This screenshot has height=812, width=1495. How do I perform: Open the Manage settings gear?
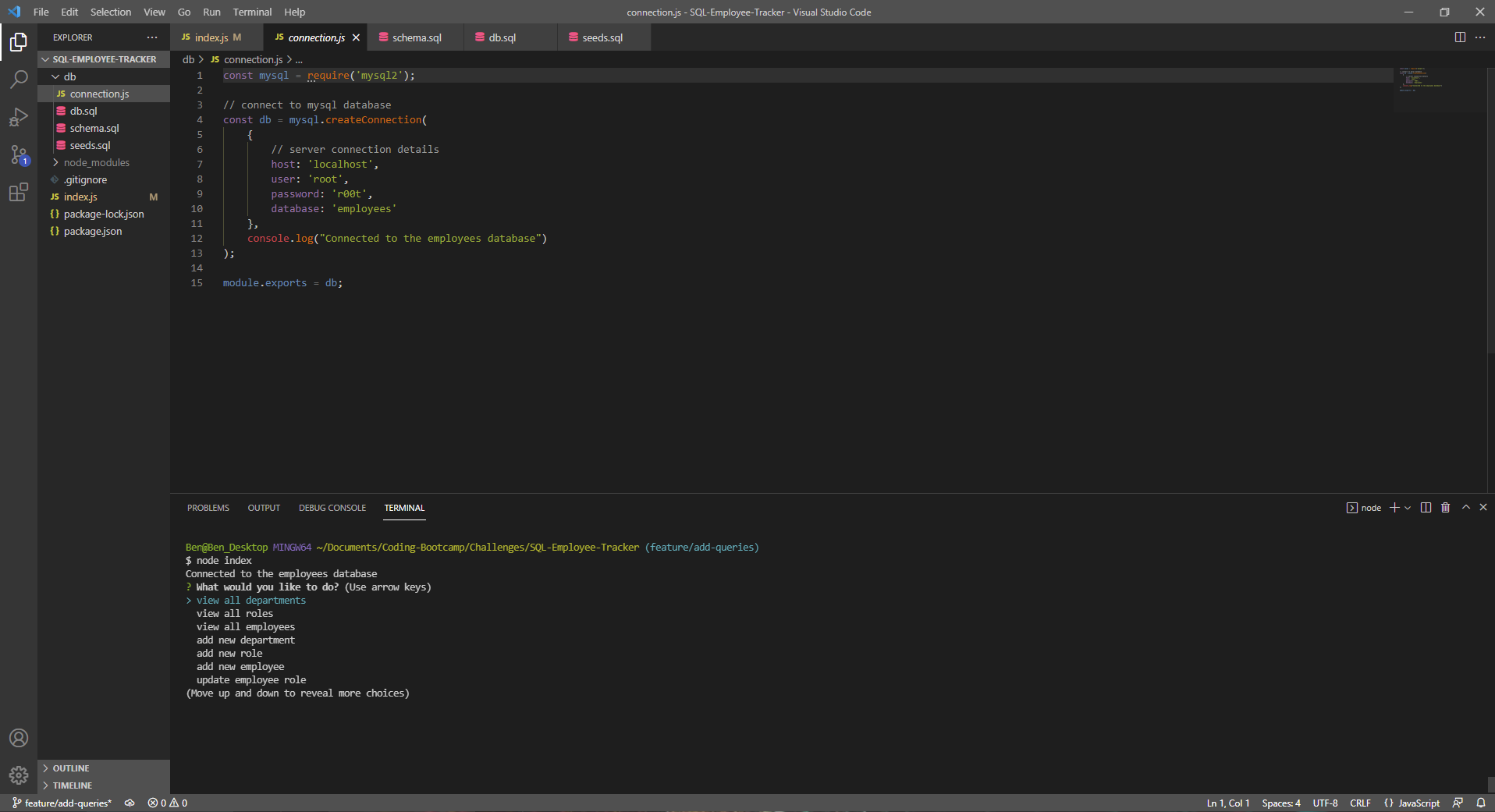[x=19, y=775]
